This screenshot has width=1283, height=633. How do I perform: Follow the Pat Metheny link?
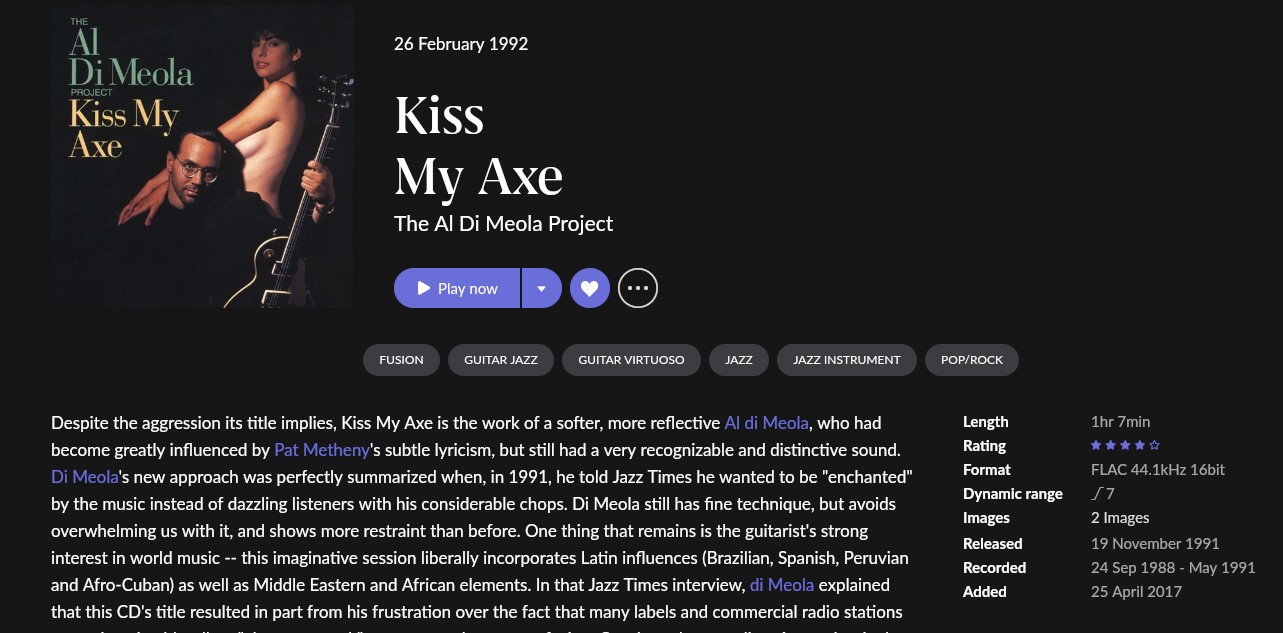(322, 450)
